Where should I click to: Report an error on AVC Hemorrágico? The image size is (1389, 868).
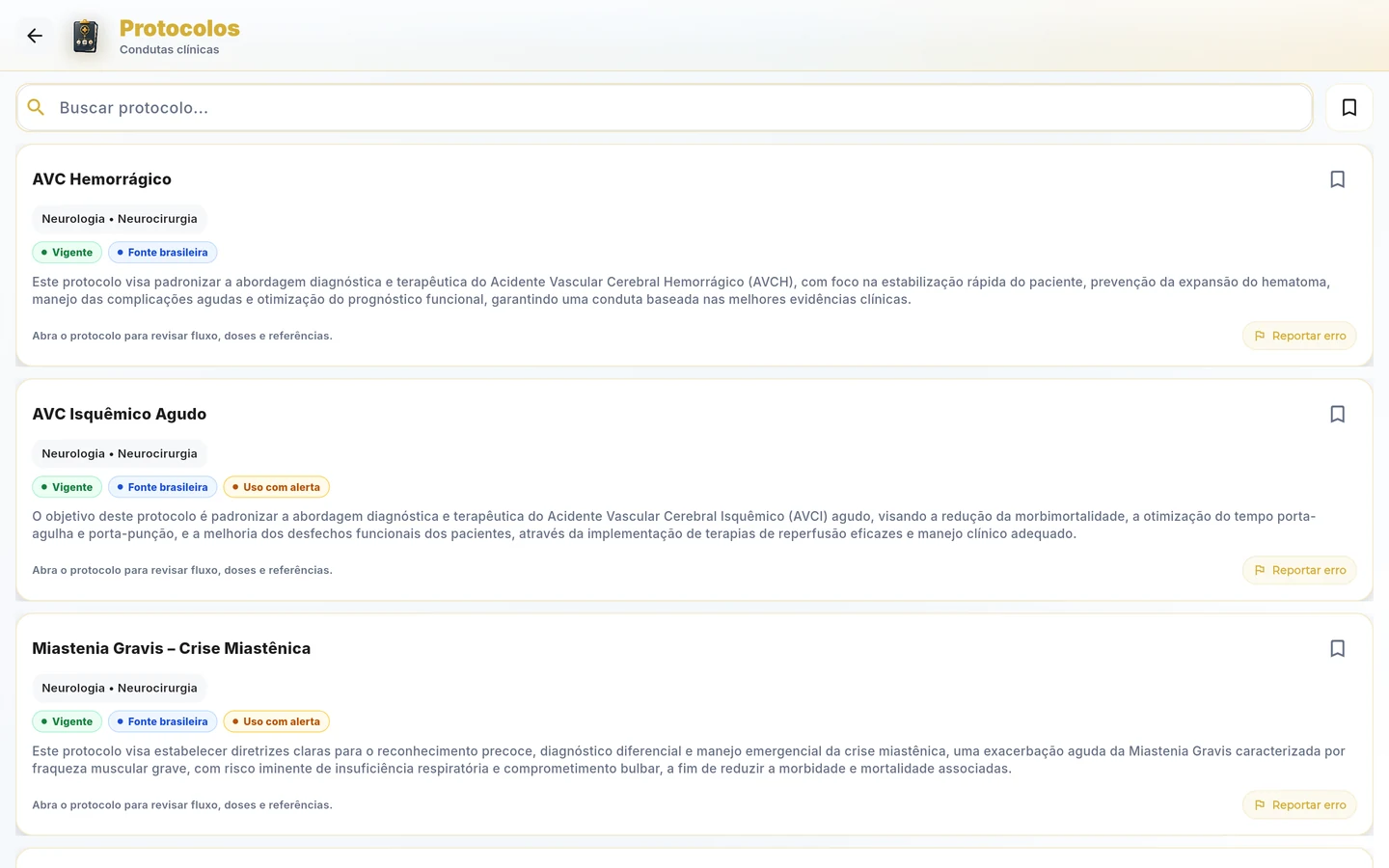(x=1299, y=336)
